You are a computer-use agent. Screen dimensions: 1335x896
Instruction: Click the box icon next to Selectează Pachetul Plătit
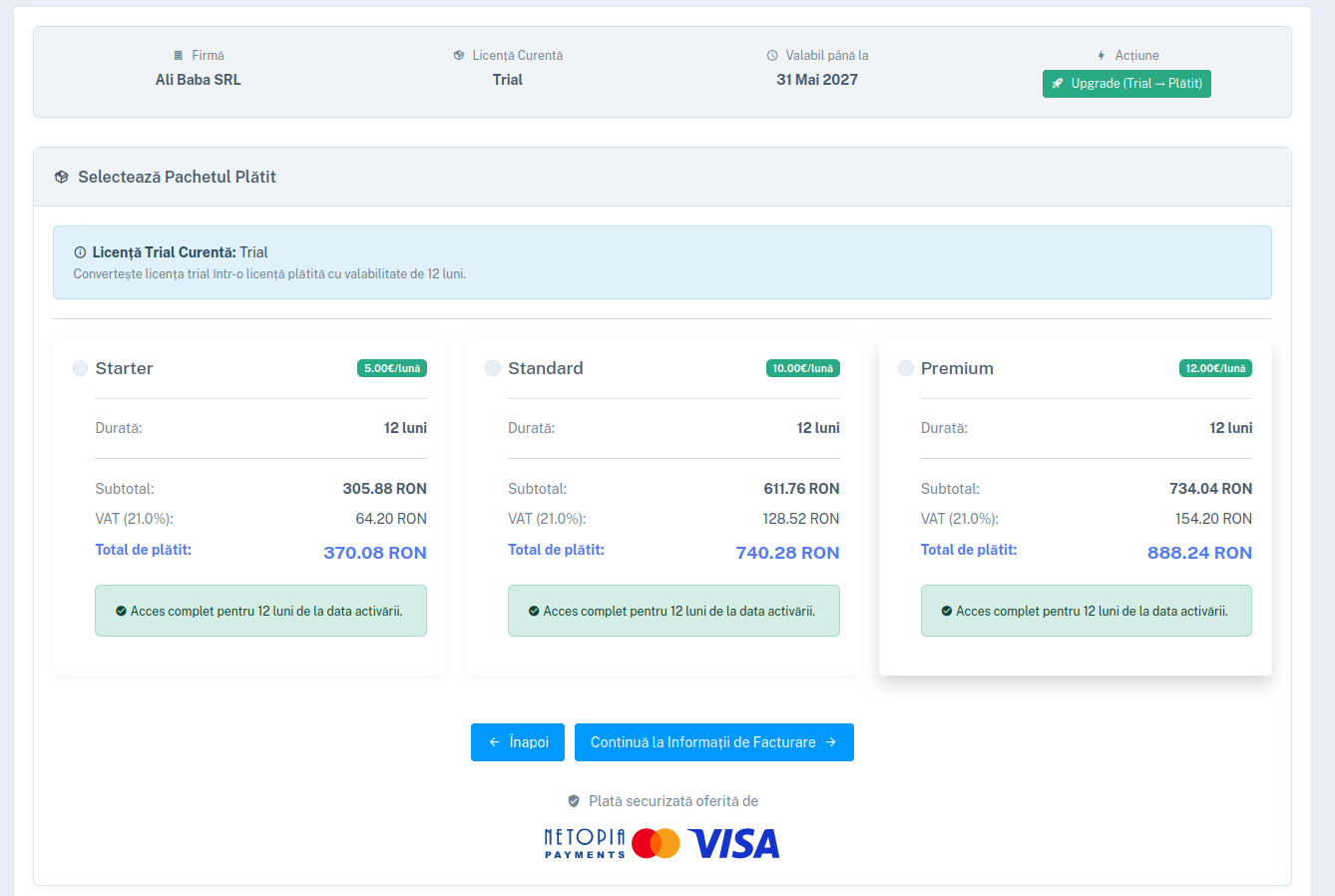[61, 177]
